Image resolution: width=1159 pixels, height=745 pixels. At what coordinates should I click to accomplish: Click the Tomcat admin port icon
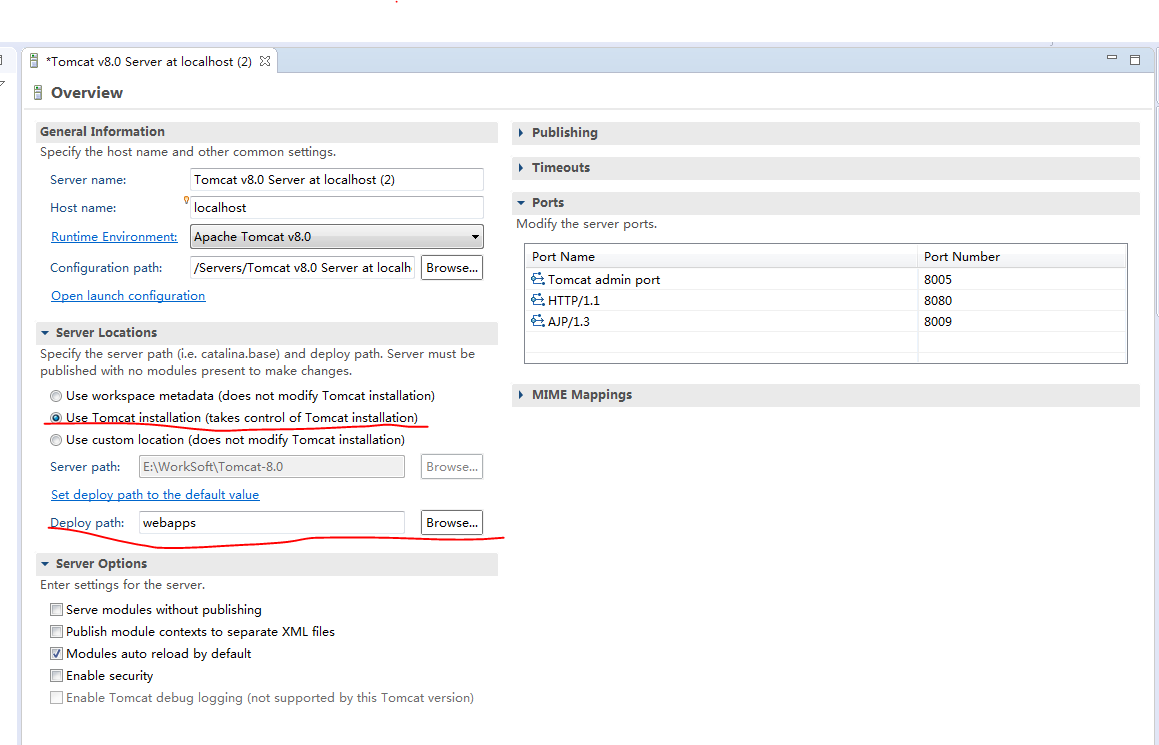(x=537, y=279)
